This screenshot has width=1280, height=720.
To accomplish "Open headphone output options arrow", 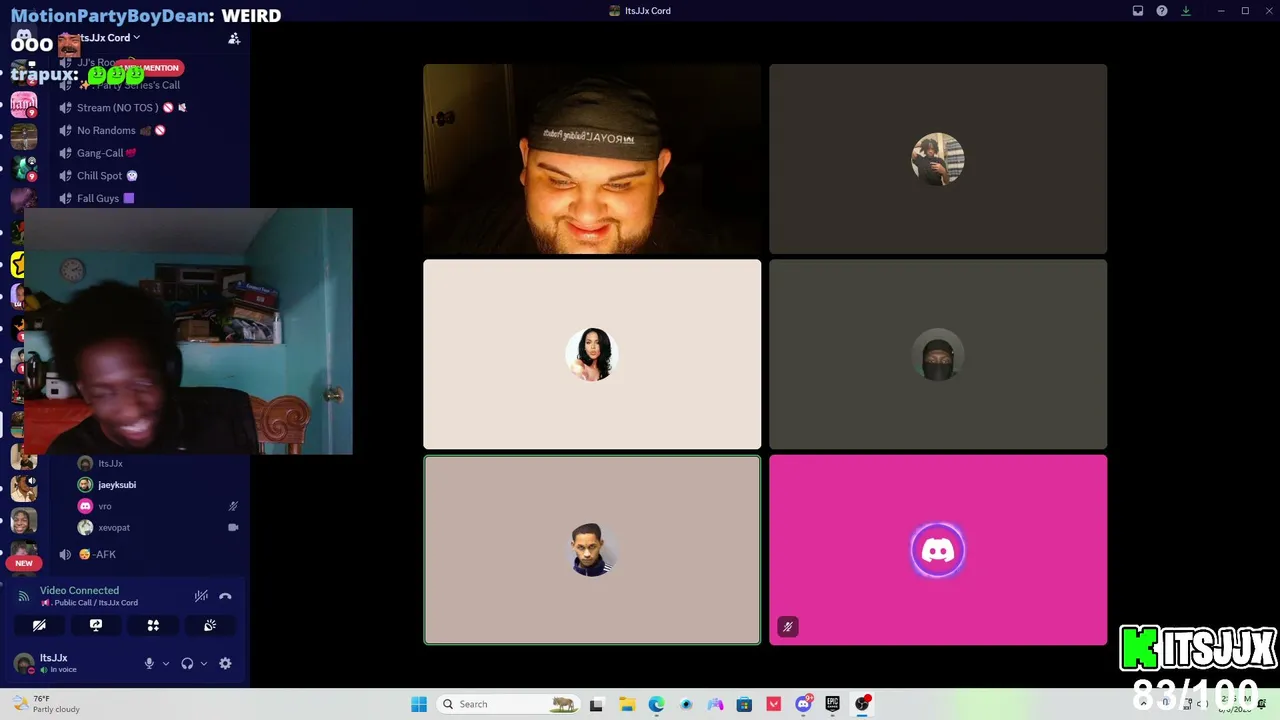I will [204, 663].
